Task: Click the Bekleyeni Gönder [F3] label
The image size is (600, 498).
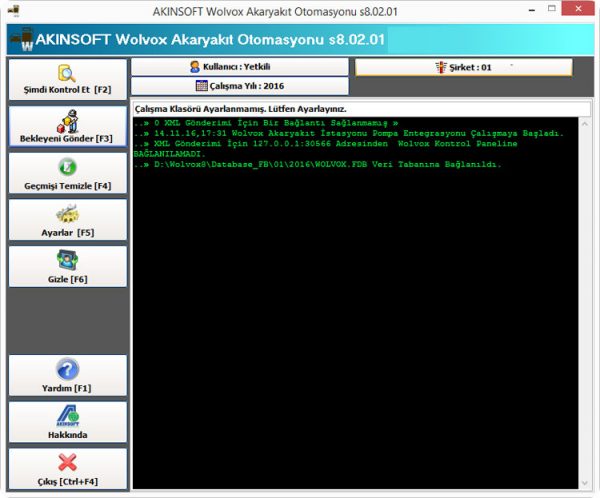Action: click(x=66, y=139)
